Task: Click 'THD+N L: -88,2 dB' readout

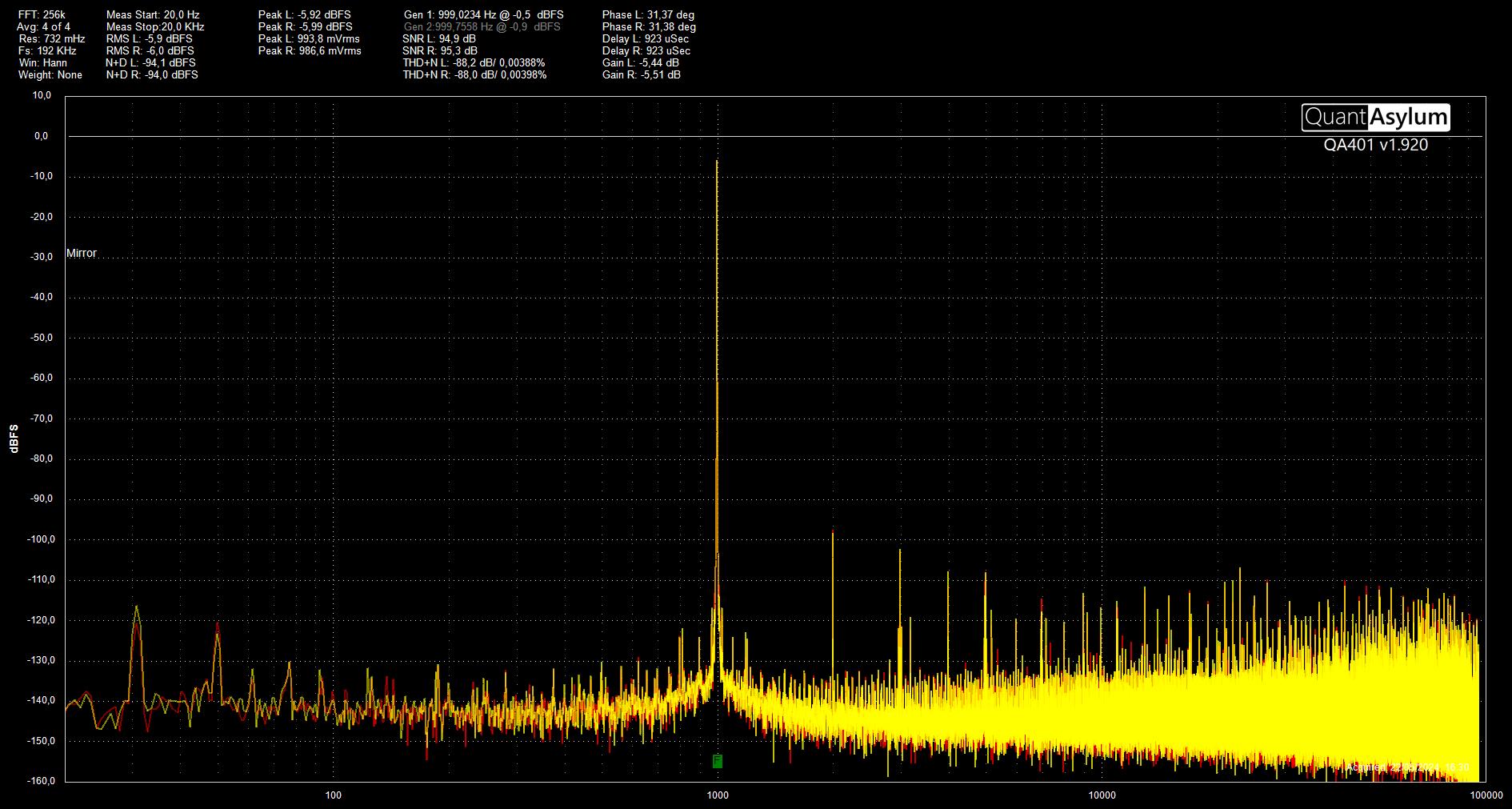Action: tap(474, 62)
